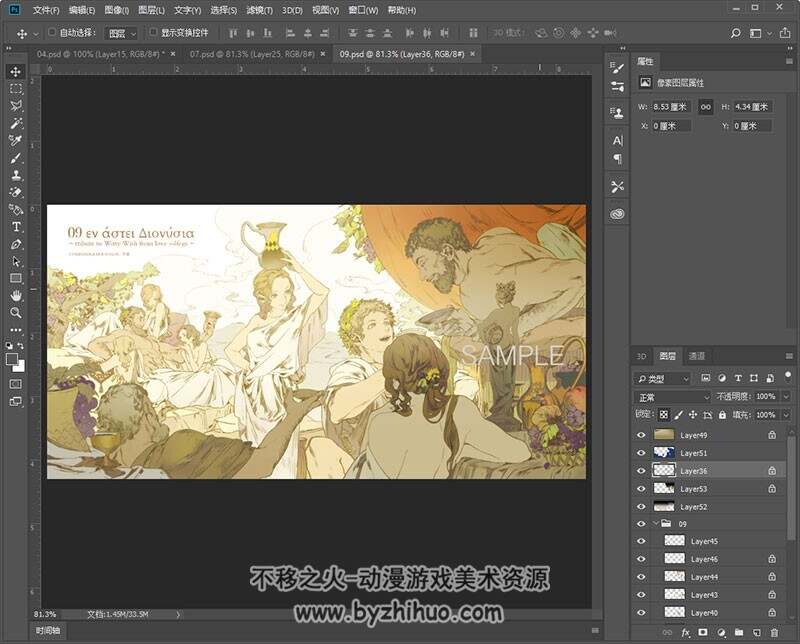Open the Timeline panel tab
Screen dimensions: 800x644
coord(48,631)
